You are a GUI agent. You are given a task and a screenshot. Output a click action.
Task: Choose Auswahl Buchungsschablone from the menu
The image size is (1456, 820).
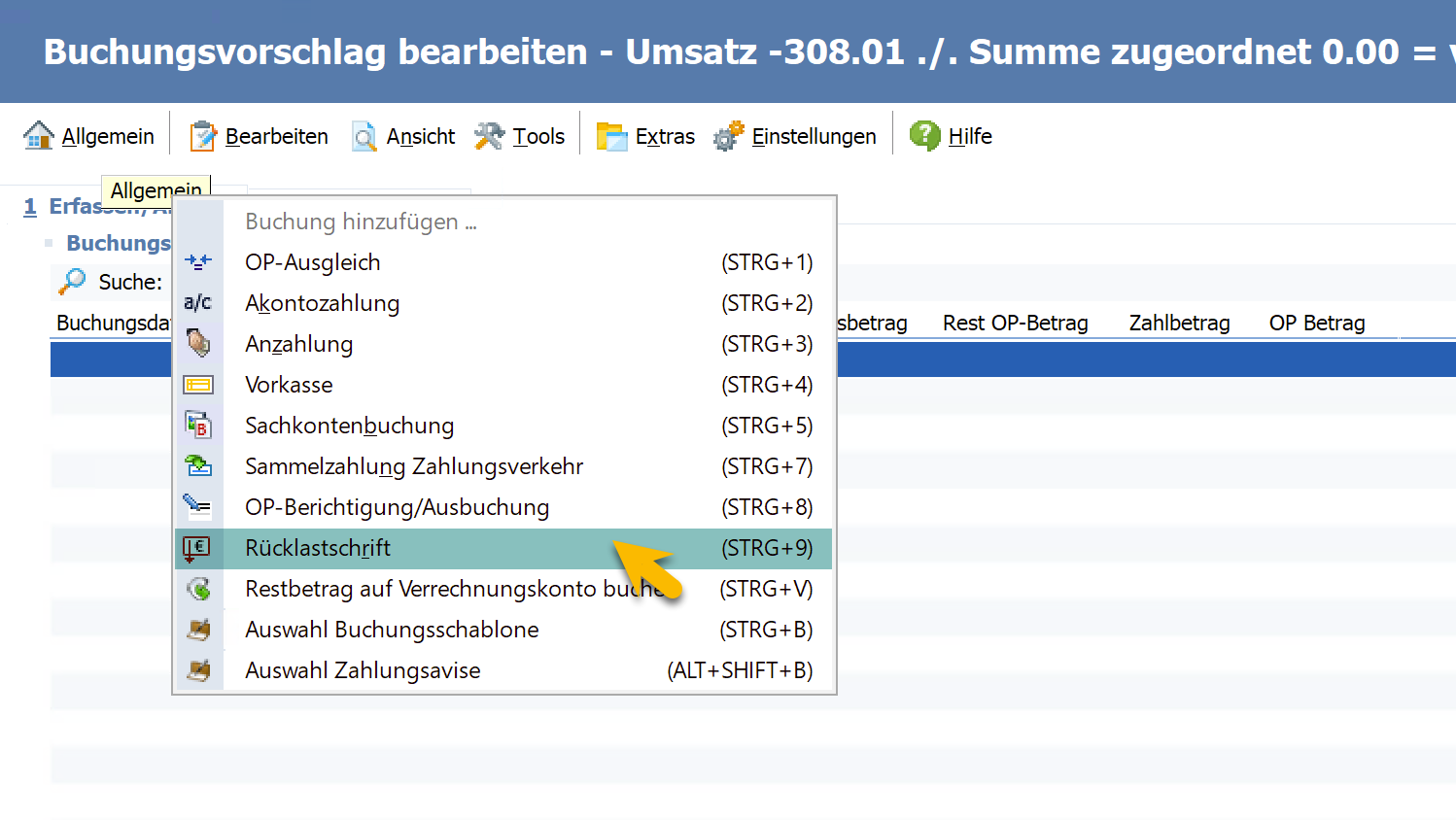click(x=392, y=630)
